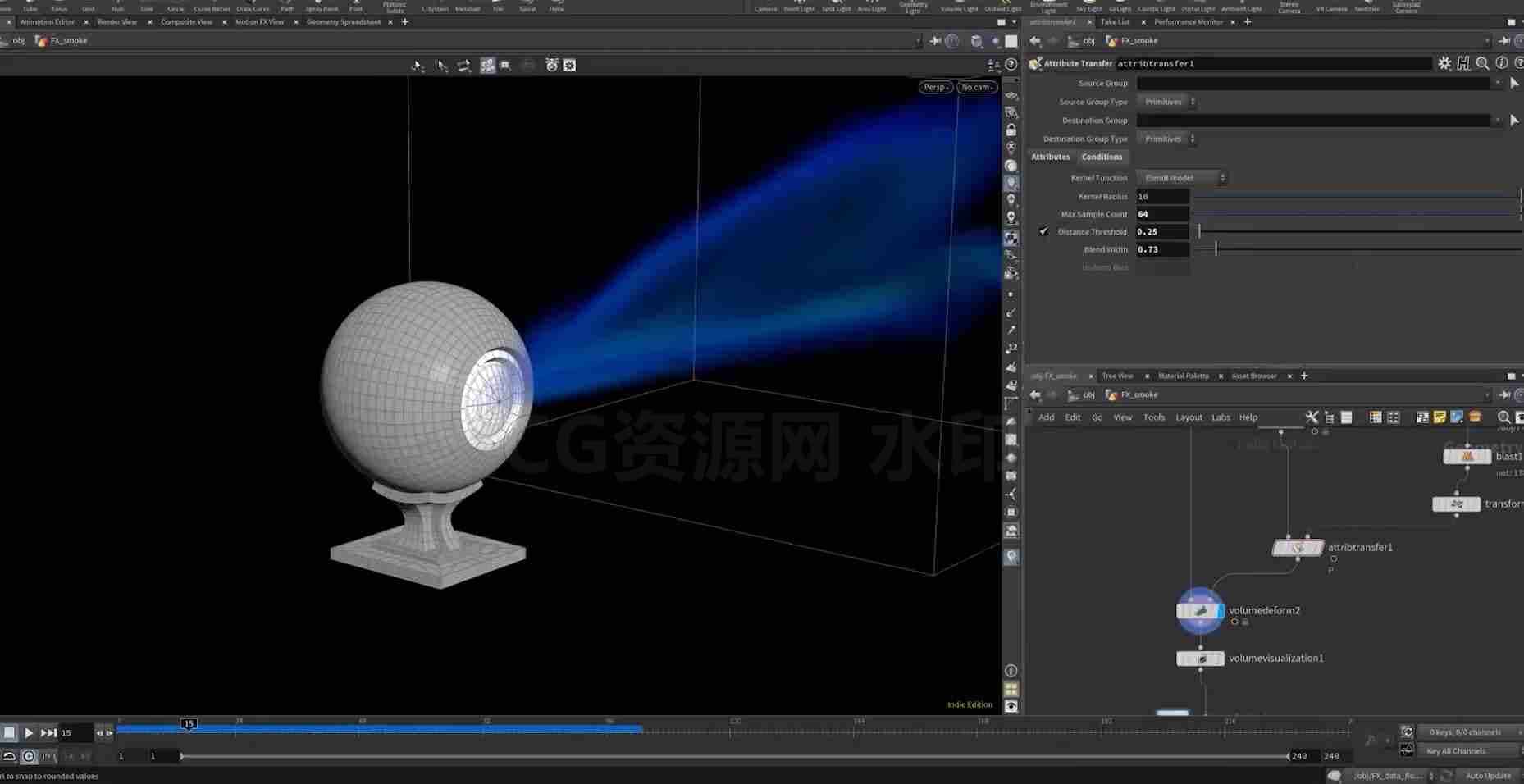This screenshot has width=1524, height=784.
Task: Click the search magnifier in the parameter header
Action: pos(1482,63)
